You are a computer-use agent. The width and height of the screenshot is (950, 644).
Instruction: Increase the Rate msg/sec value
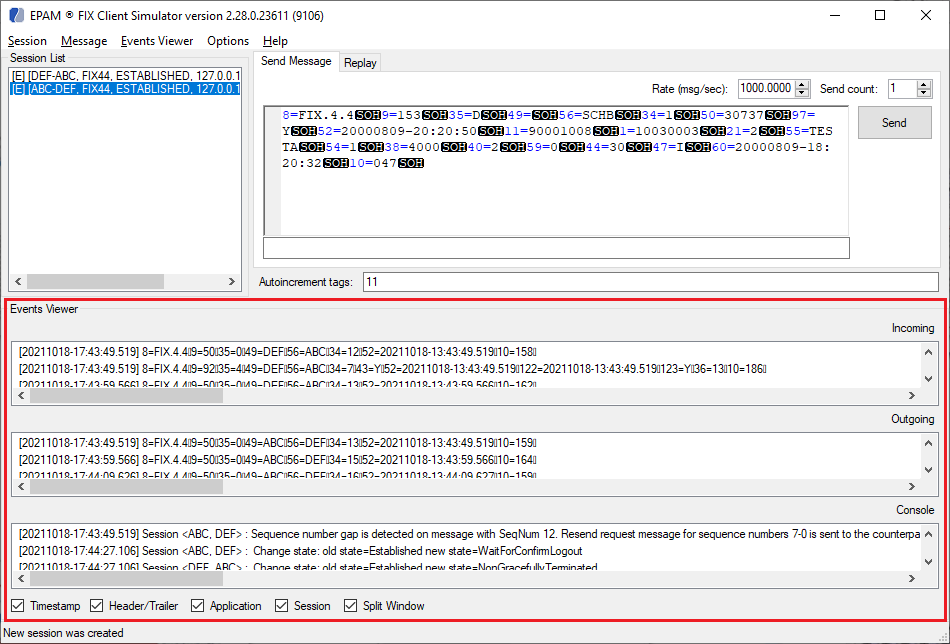click(x=802, y=85)
